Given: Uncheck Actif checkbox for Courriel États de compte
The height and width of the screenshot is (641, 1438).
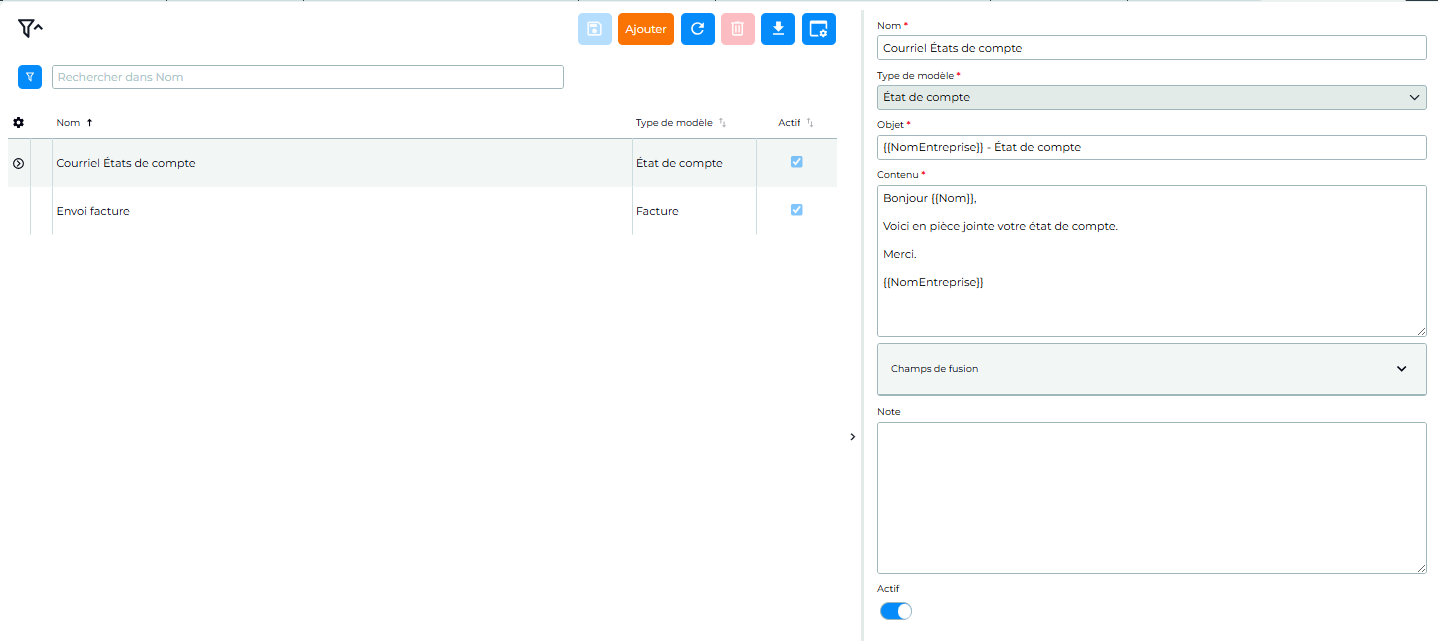Looking at the screenshot, I should (797, 162).
